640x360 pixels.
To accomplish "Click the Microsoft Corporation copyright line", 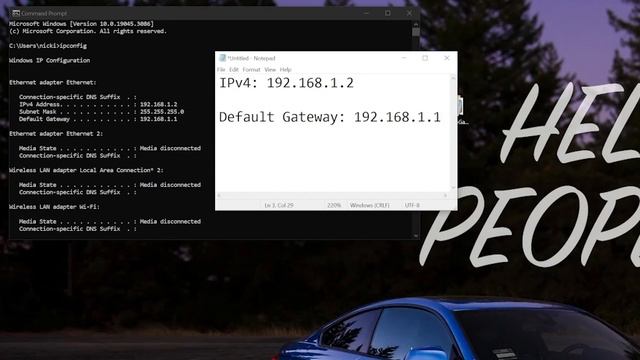I will point(88,31).
